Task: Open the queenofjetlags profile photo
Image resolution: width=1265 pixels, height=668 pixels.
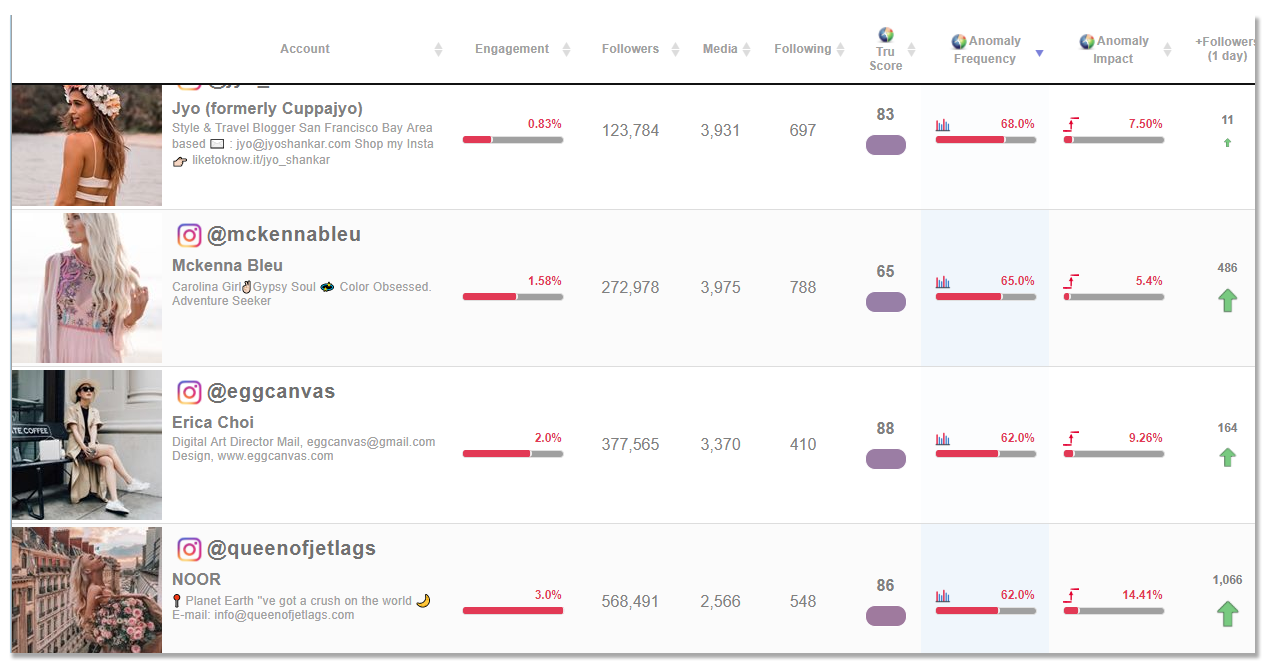Action: [x=87, y=590]
